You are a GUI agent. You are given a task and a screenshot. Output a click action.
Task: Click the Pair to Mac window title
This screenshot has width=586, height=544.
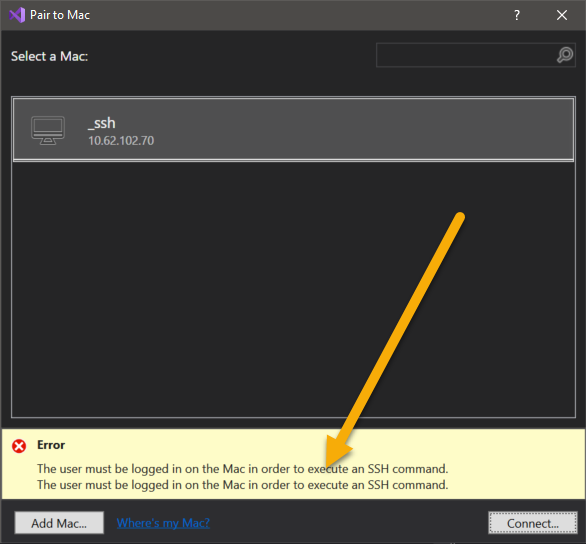[60, 15]
